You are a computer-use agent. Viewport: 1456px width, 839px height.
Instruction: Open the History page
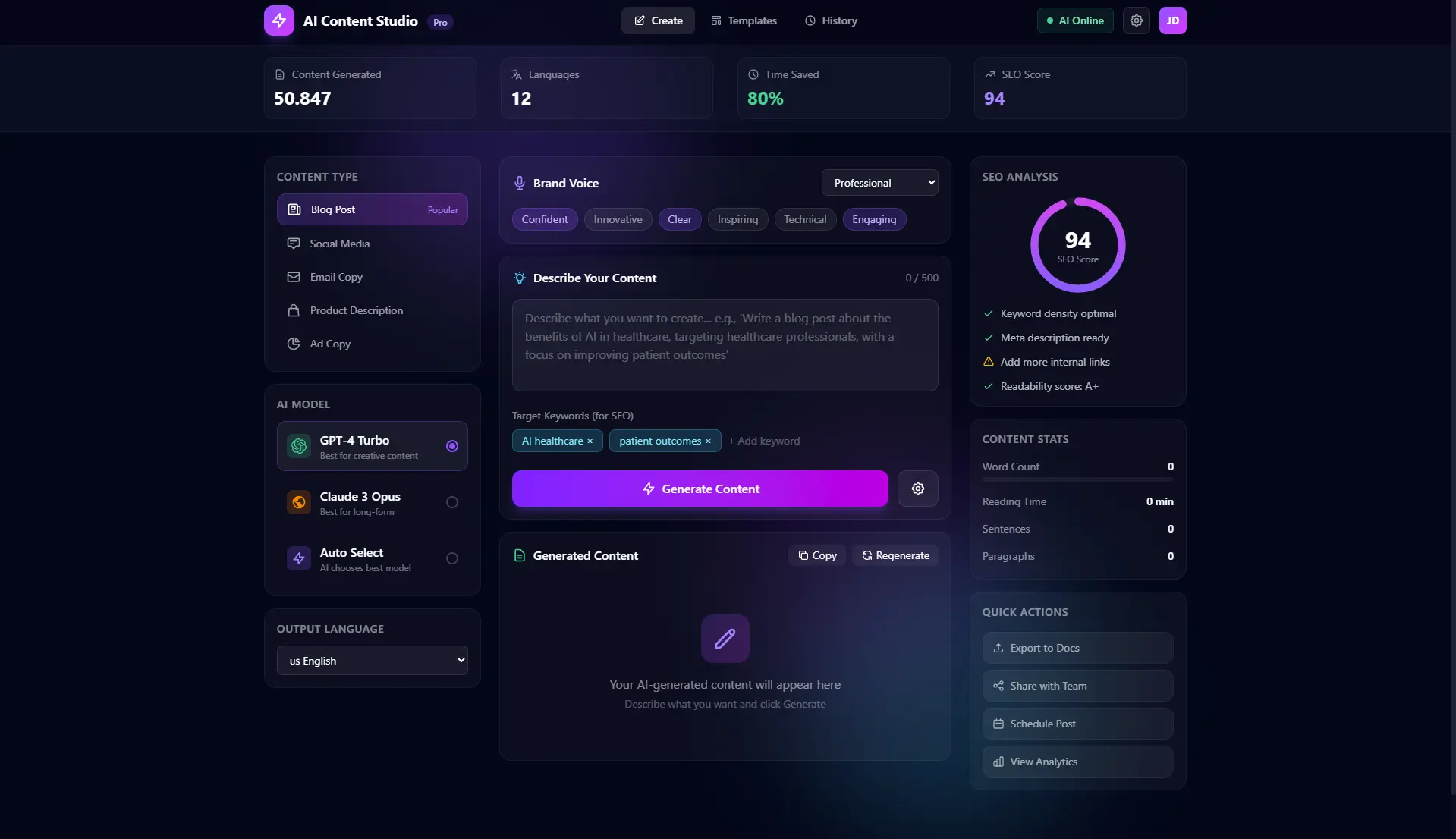coord(831,20)
